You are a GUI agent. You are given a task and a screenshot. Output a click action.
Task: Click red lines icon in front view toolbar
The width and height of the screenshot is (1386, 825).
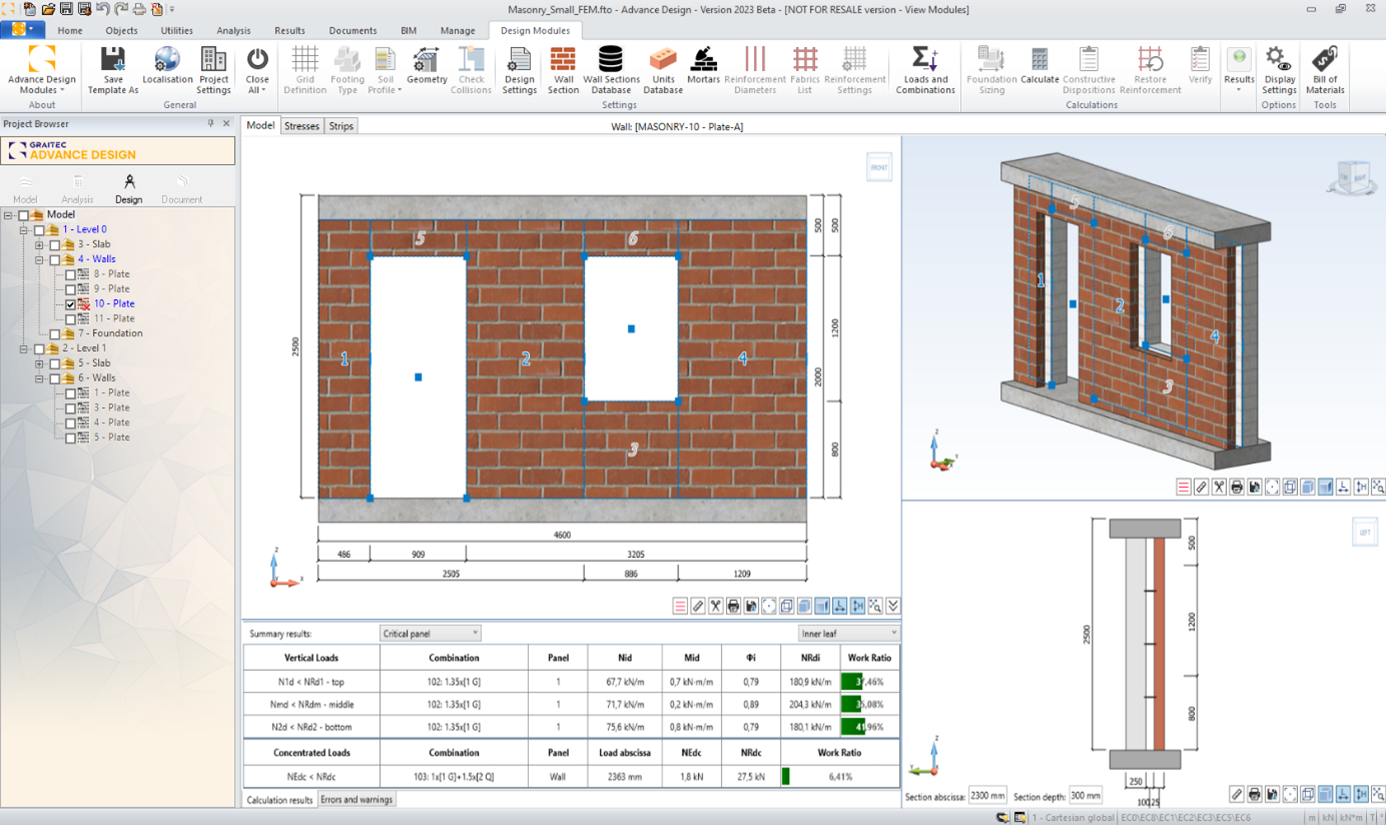[x=680, y=606]
